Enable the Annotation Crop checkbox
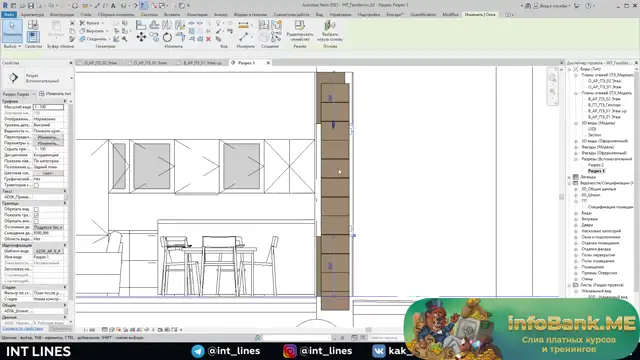640x360 pixels. (x=36, y=221)
